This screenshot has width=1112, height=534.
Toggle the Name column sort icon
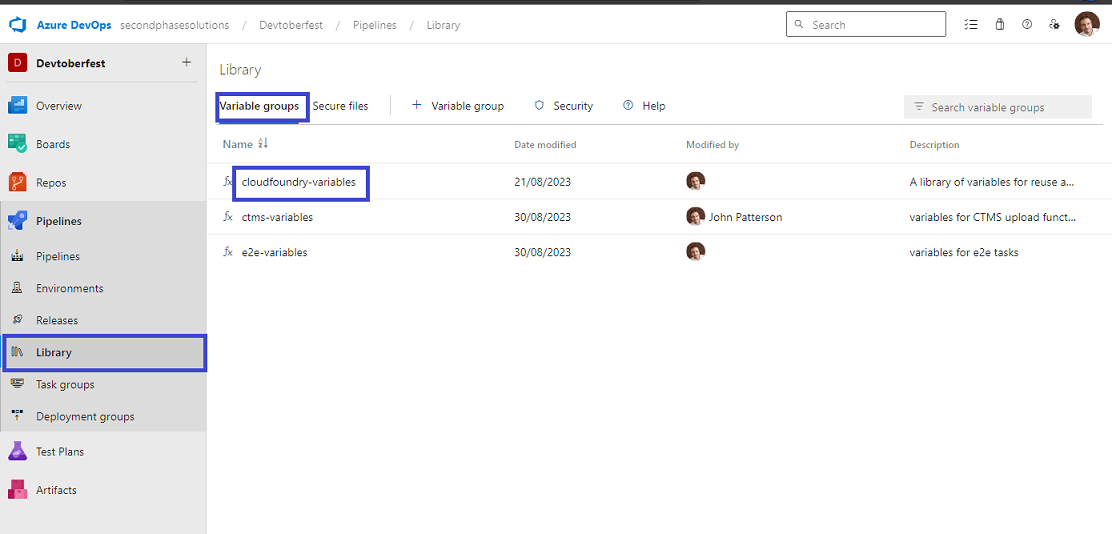263,143
